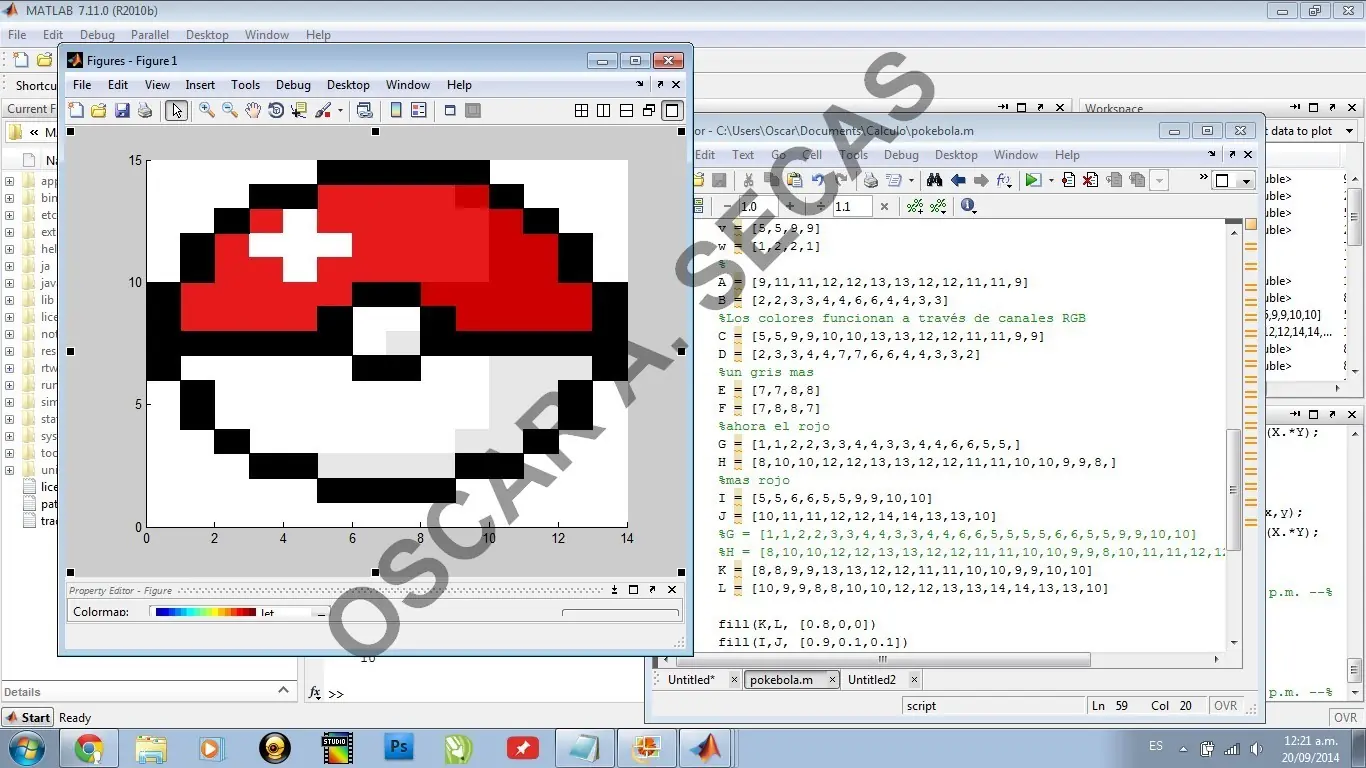Viewport: 1366px width, 768px height.
Task: Open Photoshop from the taskbar
Action: click(399, 748)
